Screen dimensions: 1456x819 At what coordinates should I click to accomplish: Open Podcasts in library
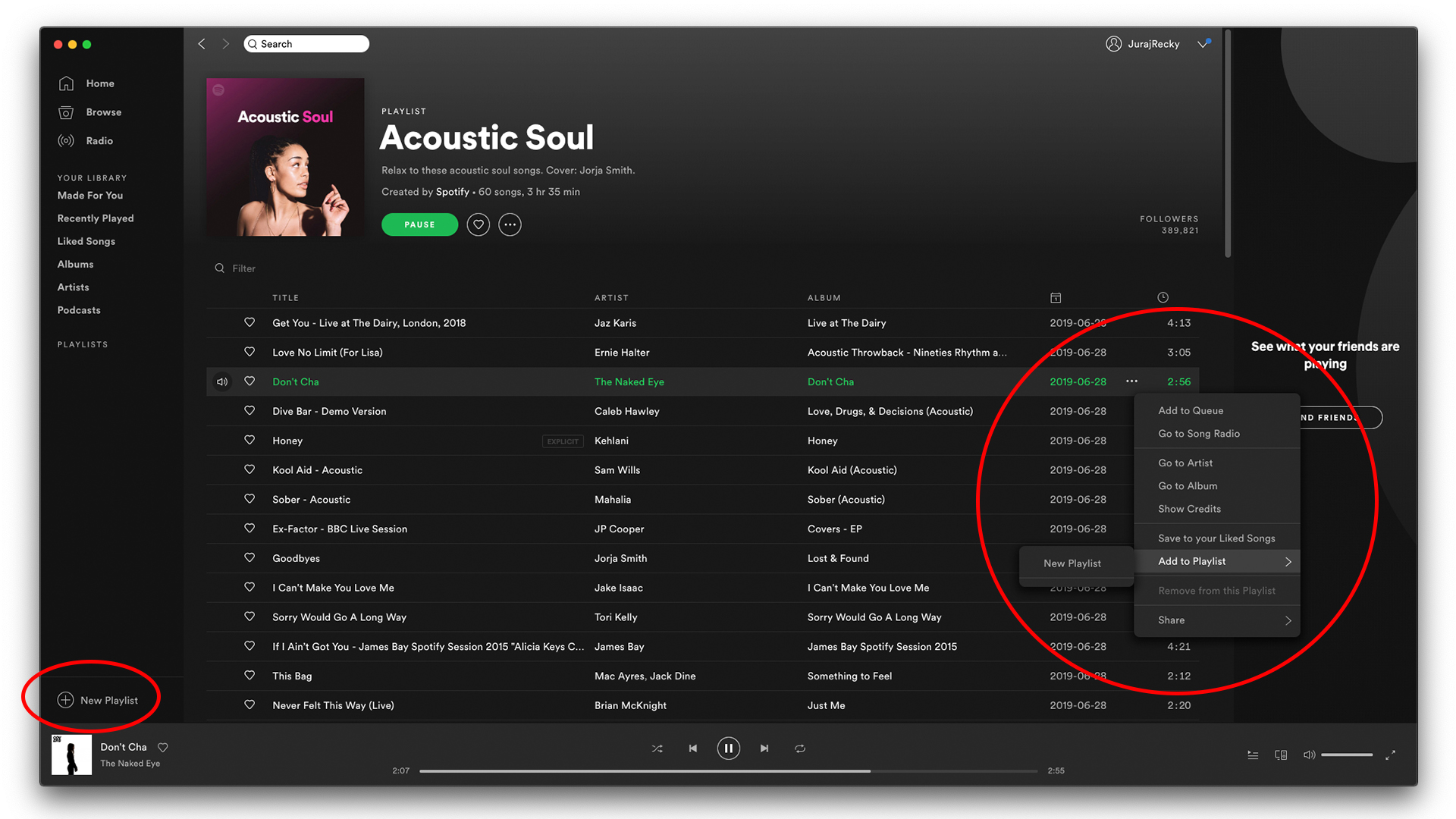point(79,310)
